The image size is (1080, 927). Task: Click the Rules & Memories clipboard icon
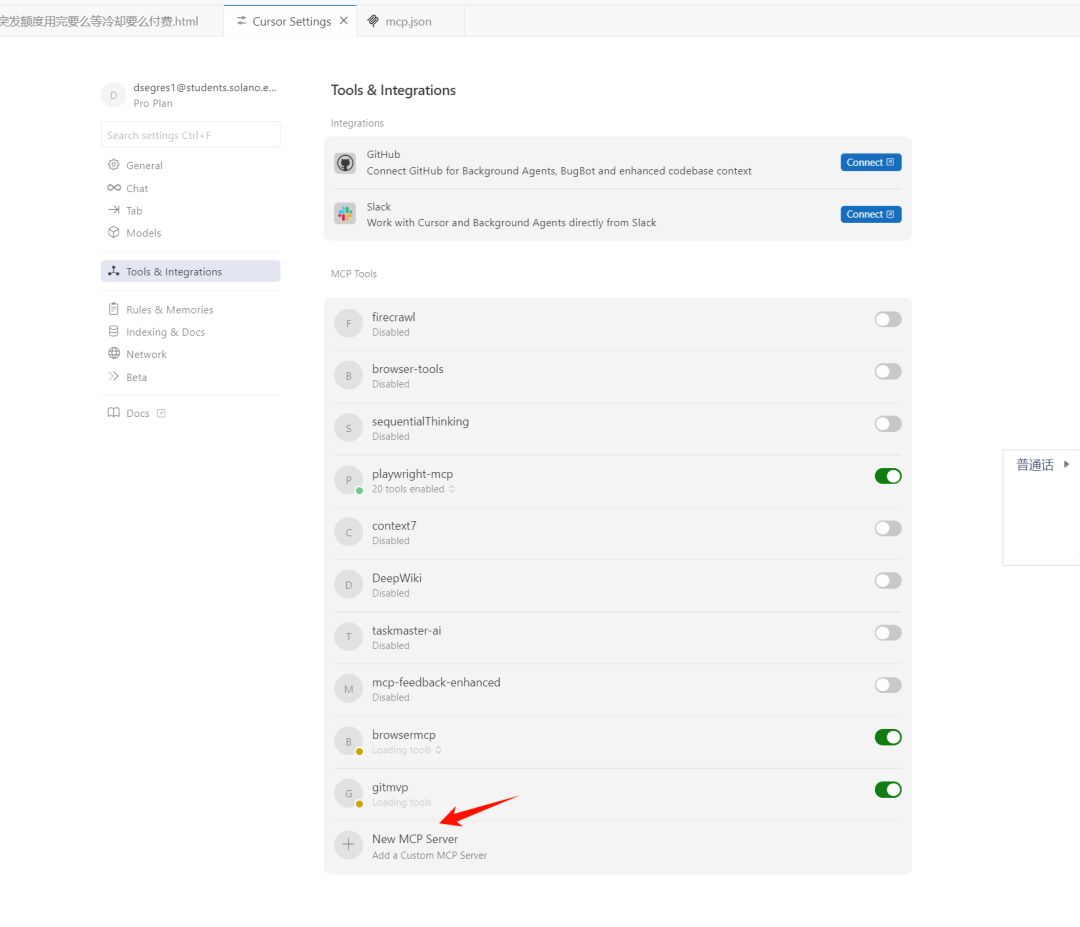tap(114, 309)
